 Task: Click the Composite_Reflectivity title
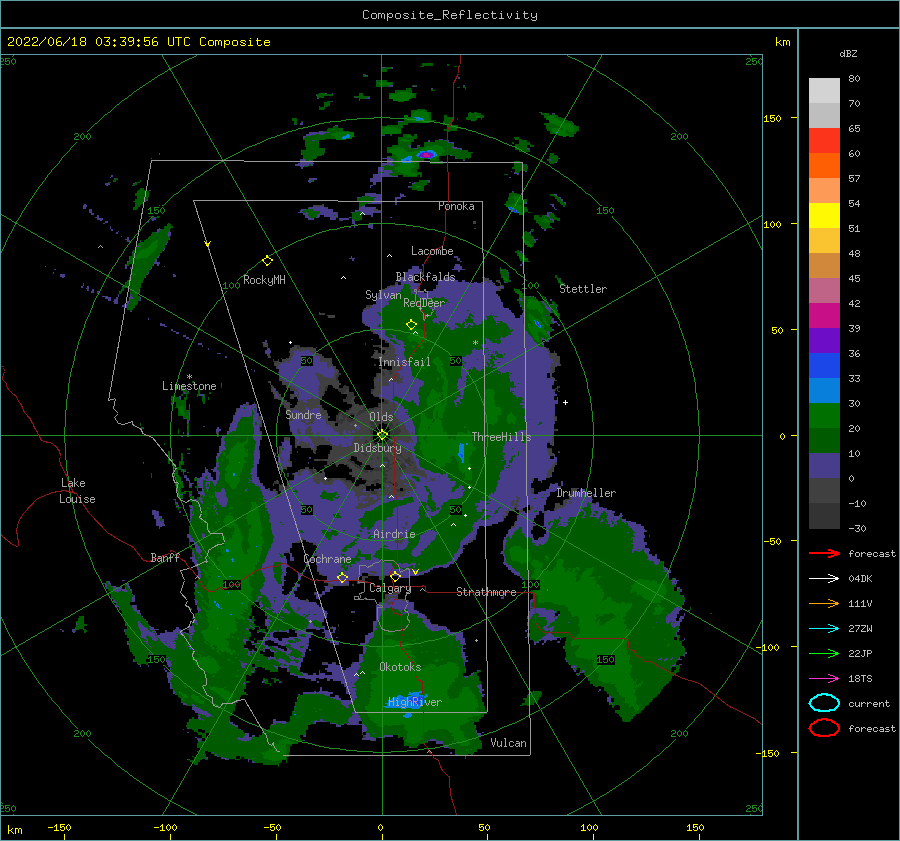[x=450, y=15]
